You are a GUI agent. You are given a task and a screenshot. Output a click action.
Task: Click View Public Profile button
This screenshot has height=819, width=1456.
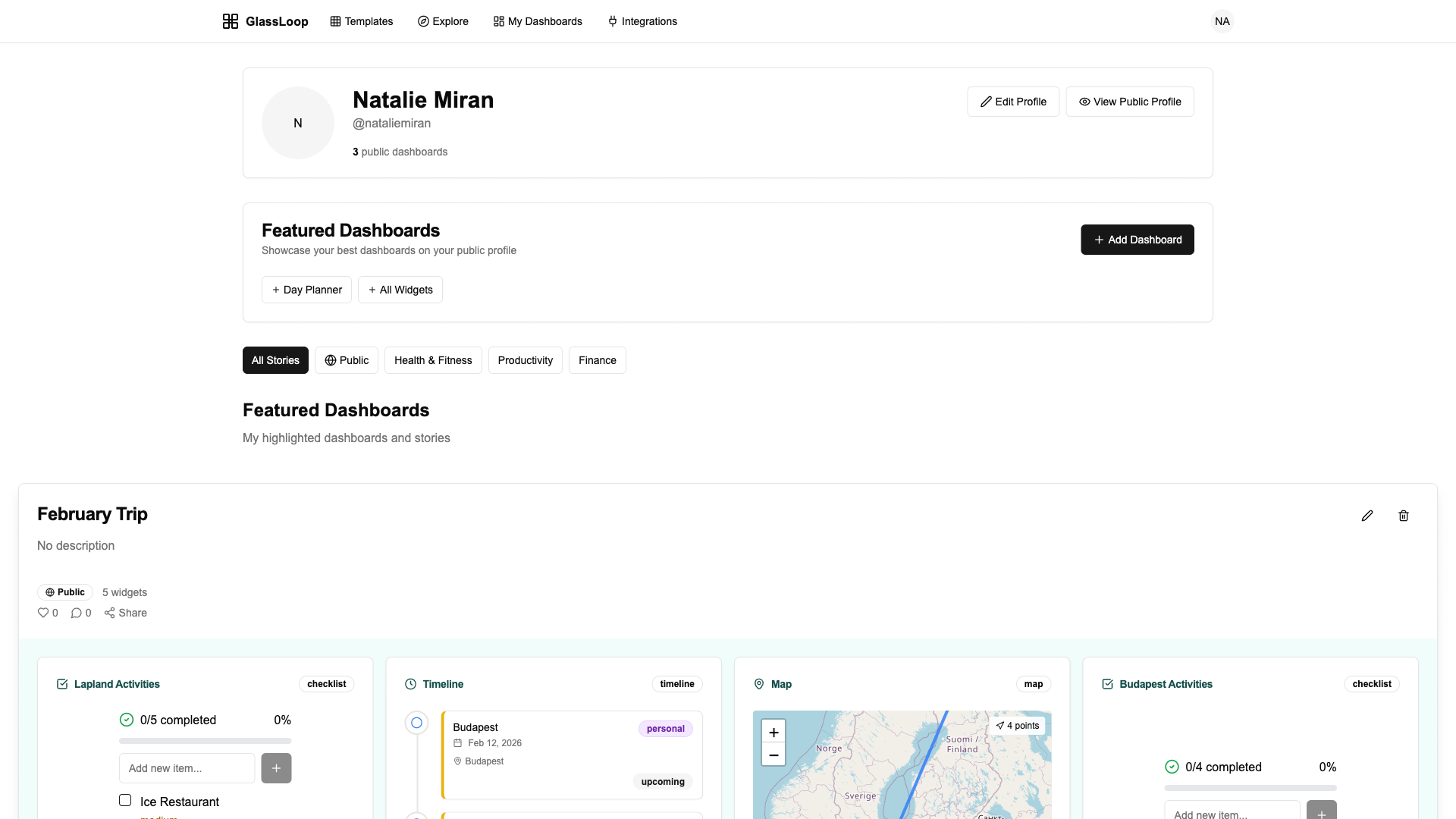[1130, 102]
